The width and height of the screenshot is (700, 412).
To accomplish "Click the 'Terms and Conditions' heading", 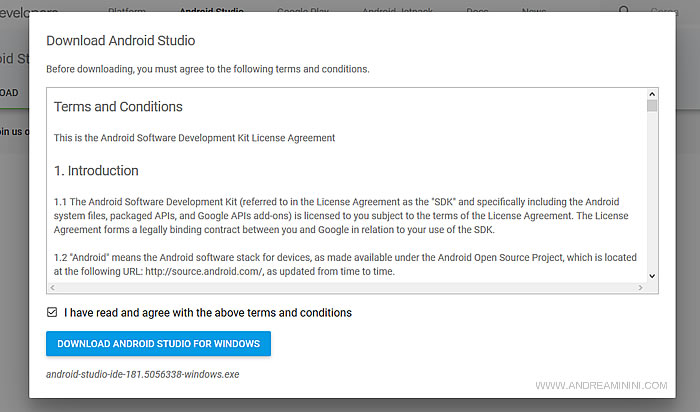I will (118, 107).
